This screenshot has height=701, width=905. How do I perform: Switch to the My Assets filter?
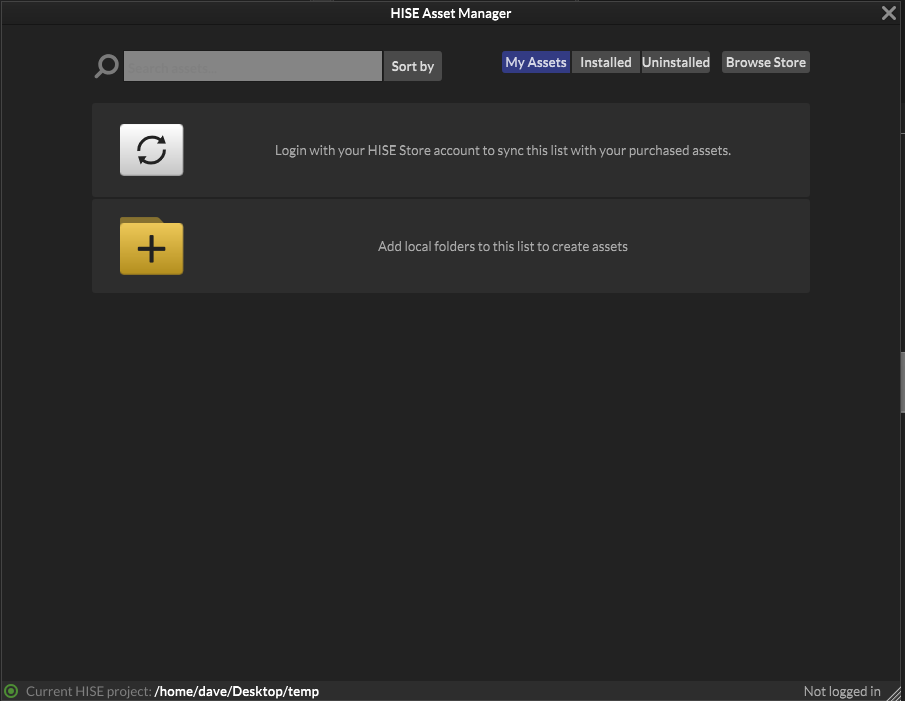(536, 62)
